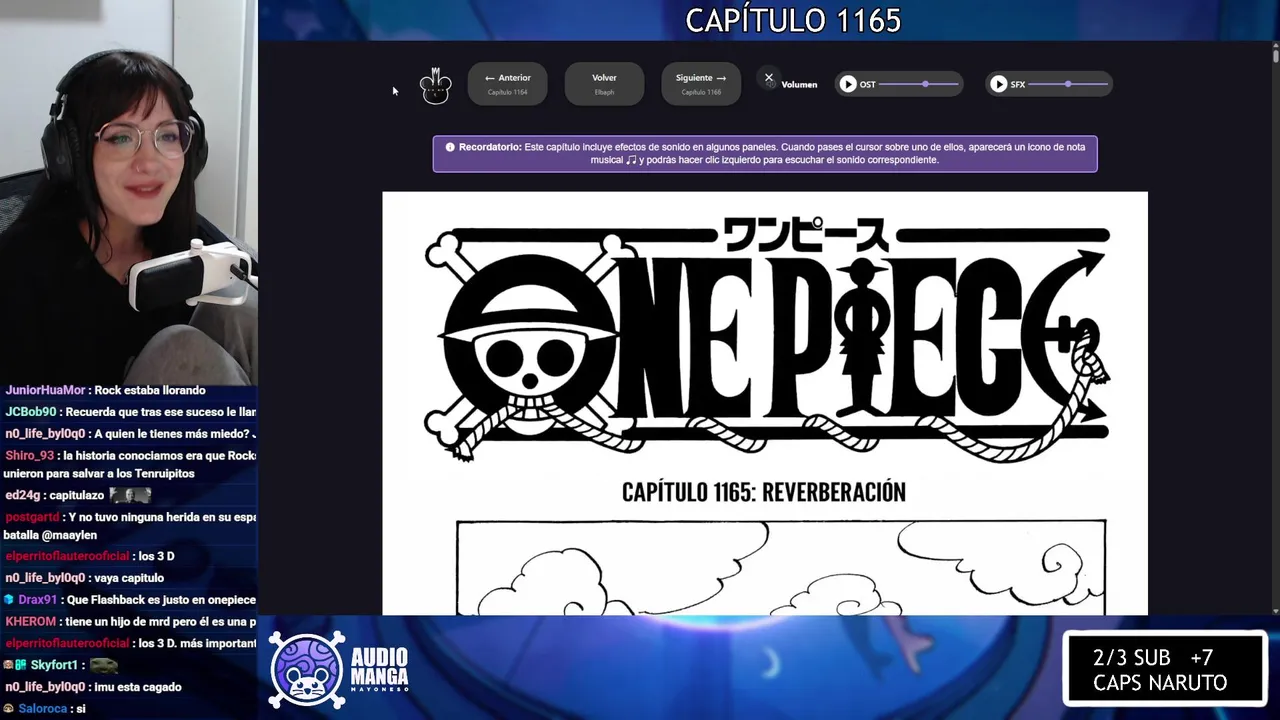Click chat username KHEROM

coord(30,622)
